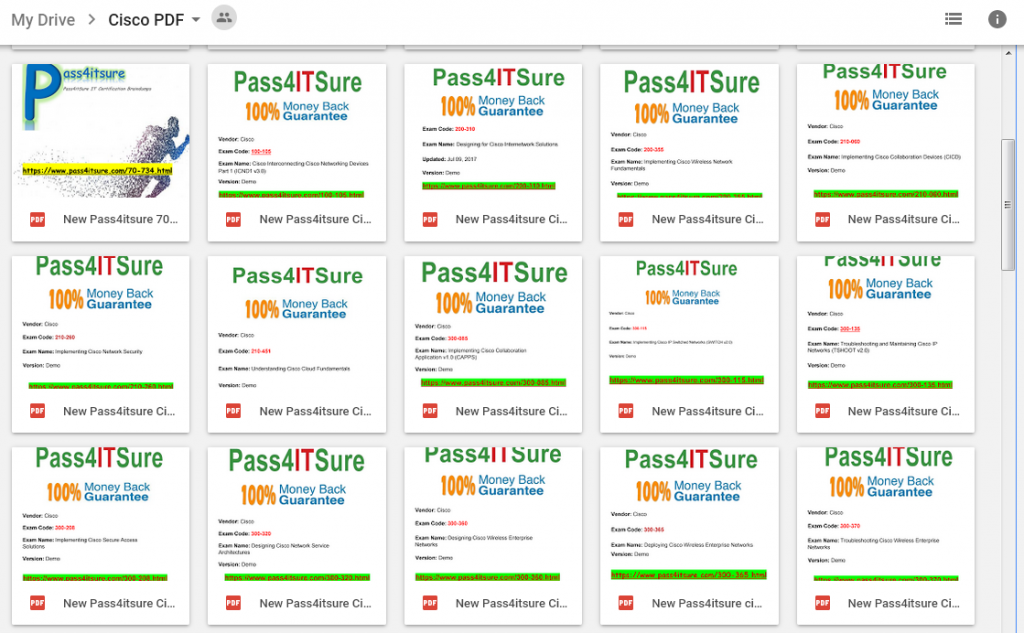
Task: Switch to list view layout
Action: pyautogui.click(x=953, y=19)
